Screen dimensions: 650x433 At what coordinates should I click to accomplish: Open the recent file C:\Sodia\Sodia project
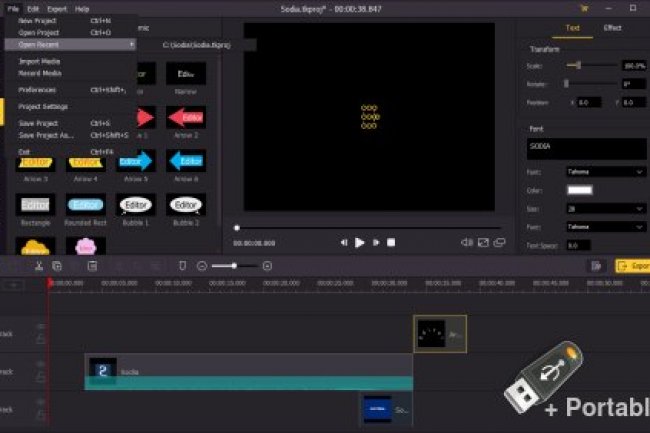196,45
